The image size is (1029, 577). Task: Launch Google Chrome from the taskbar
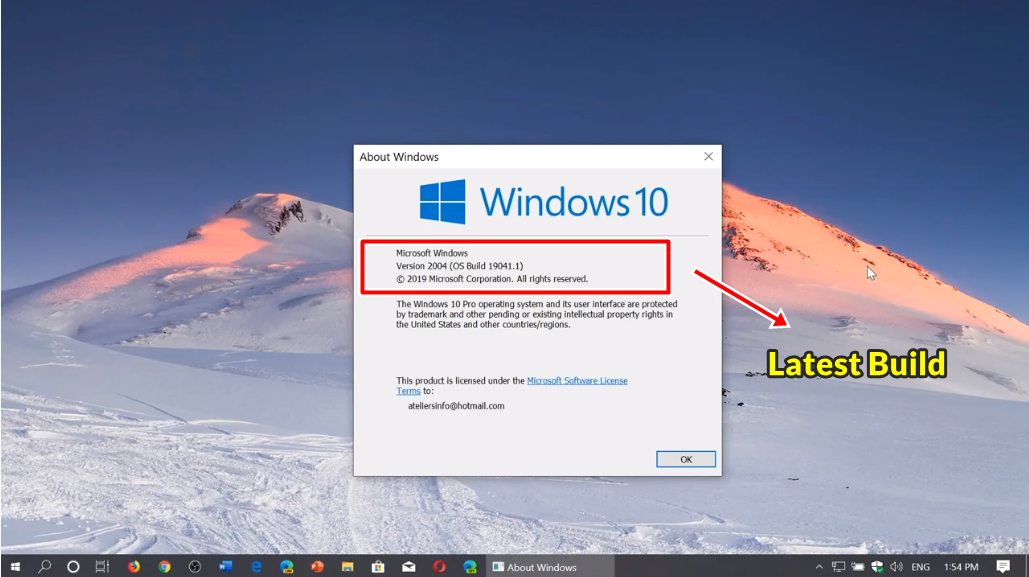point(164,566)
